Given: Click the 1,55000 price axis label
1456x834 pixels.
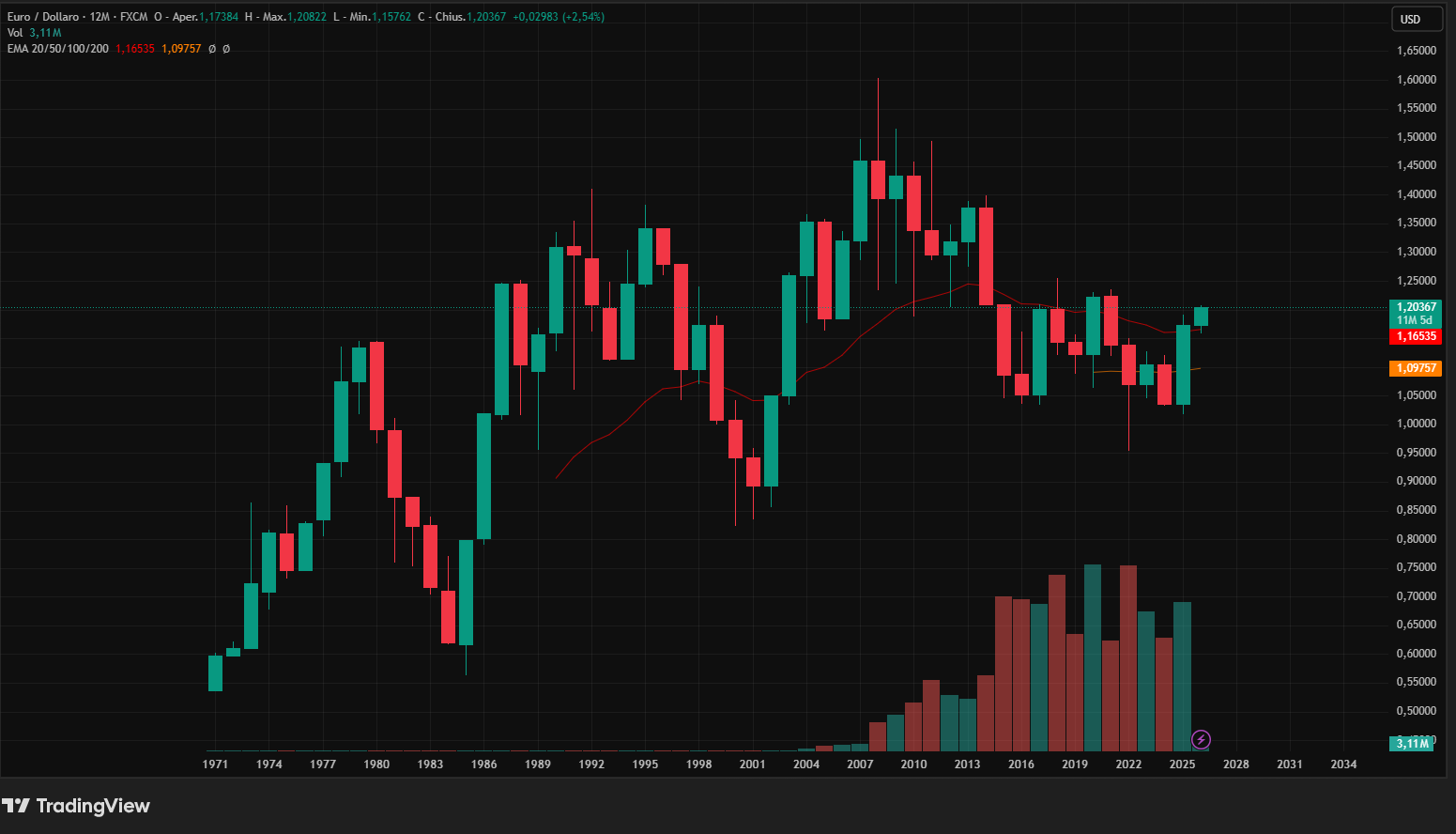Looking at the screenshot, I should [x=1417, y=108].
